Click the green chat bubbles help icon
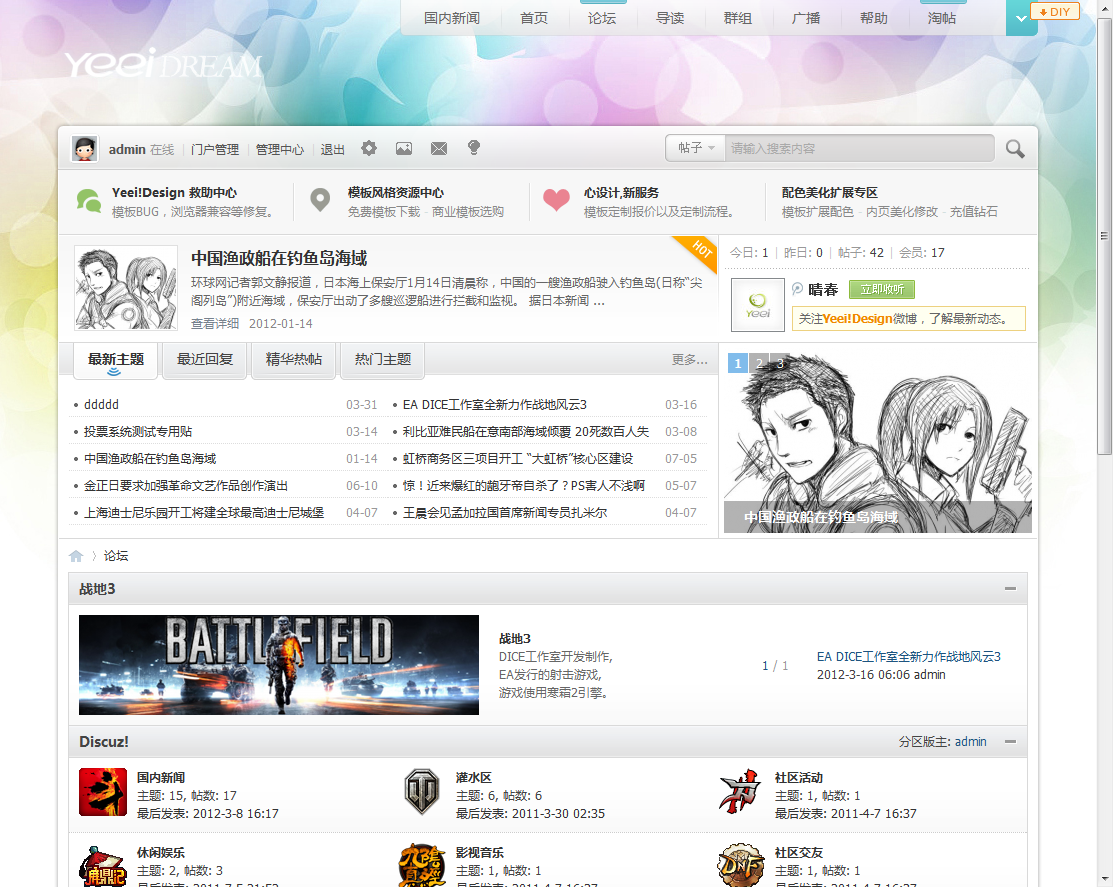The width and height of the screenshot is (1113, 887). [89, 202]
